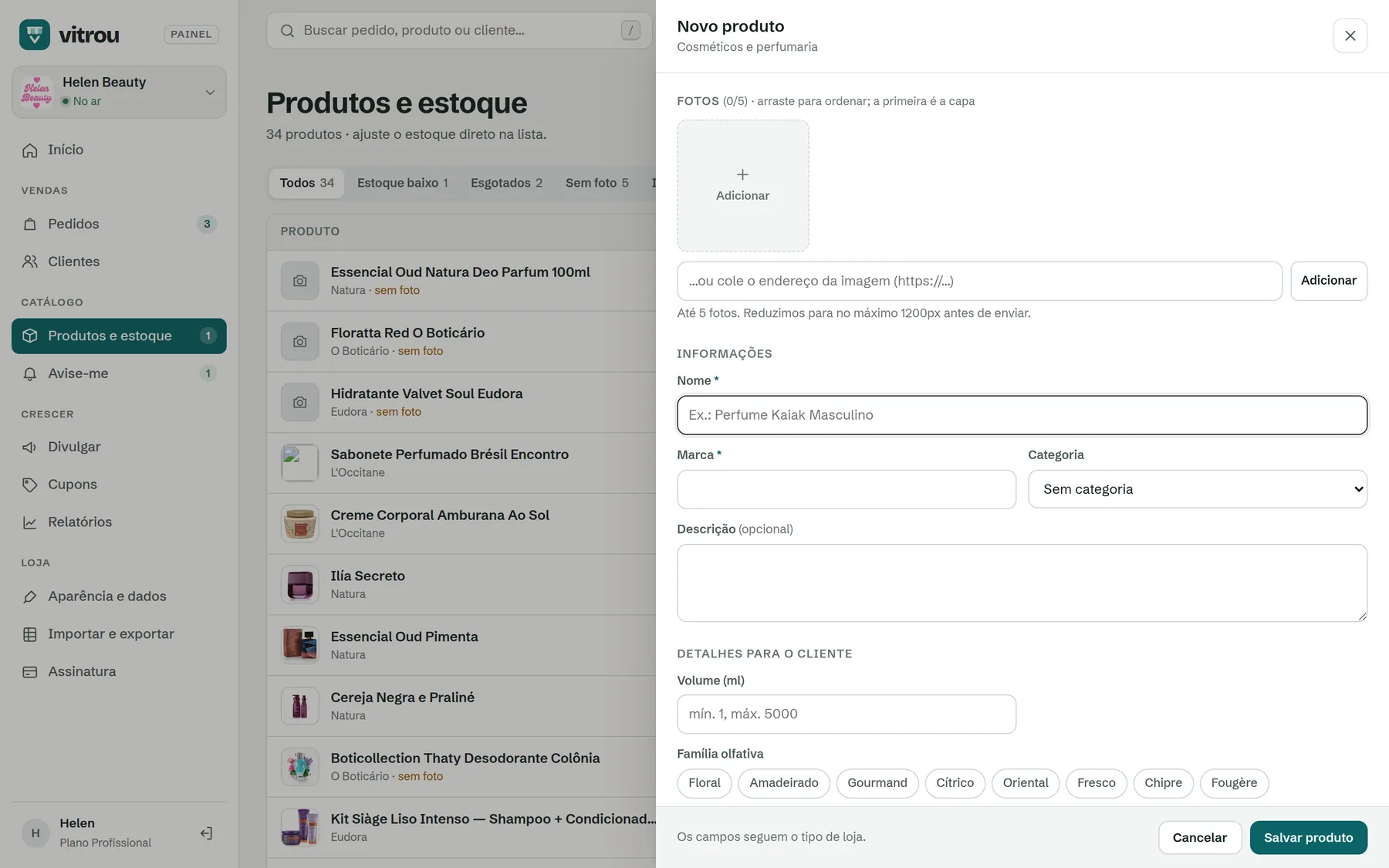Switch to the Sem foto tab

(x=597, y=183)
